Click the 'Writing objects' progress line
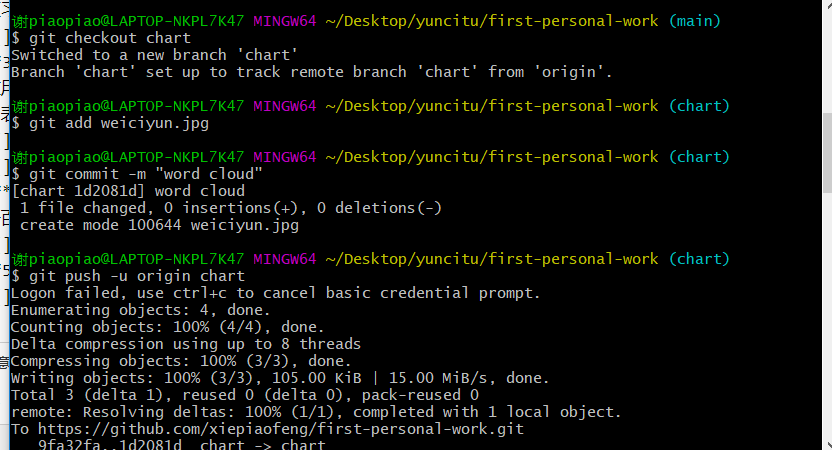 [x=280, y=378]
